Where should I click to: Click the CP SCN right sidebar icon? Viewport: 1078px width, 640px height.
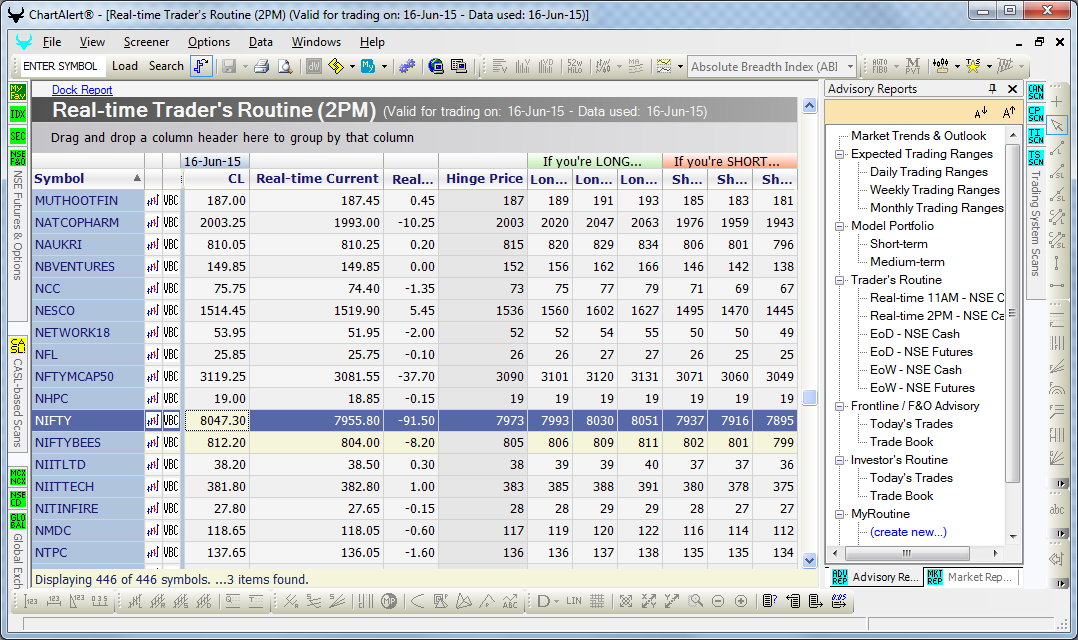1035,114
